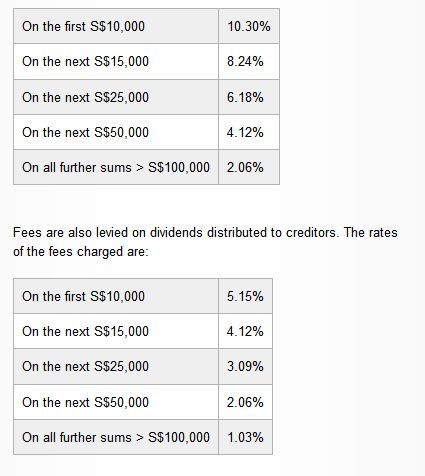Click the paragraph about fees levied on dividends
This screenshot has width=425, height=476.
205,242
